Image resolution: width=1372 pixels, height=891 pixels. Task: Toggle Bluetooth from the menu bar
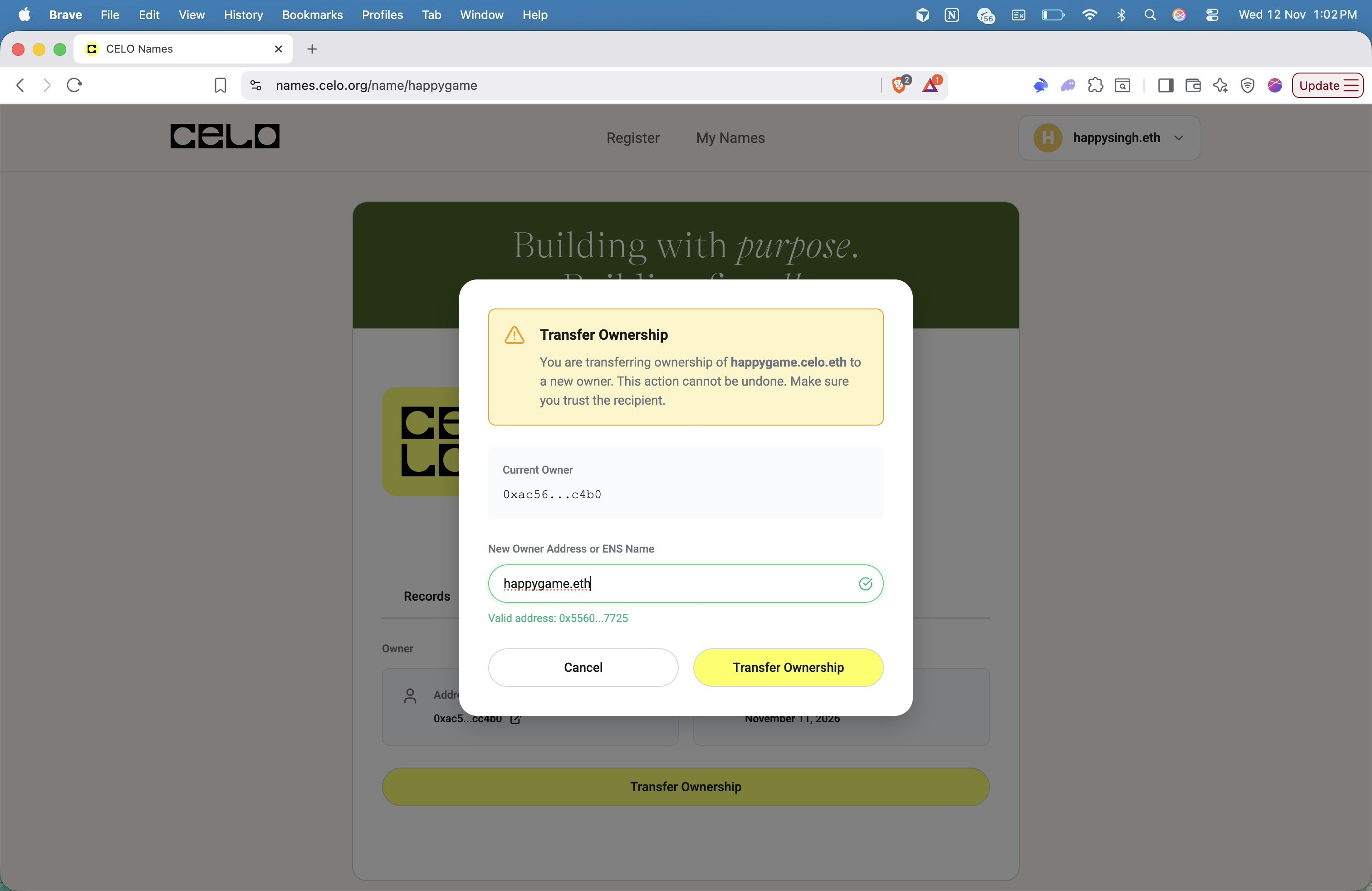click(x=1121, y=15)
